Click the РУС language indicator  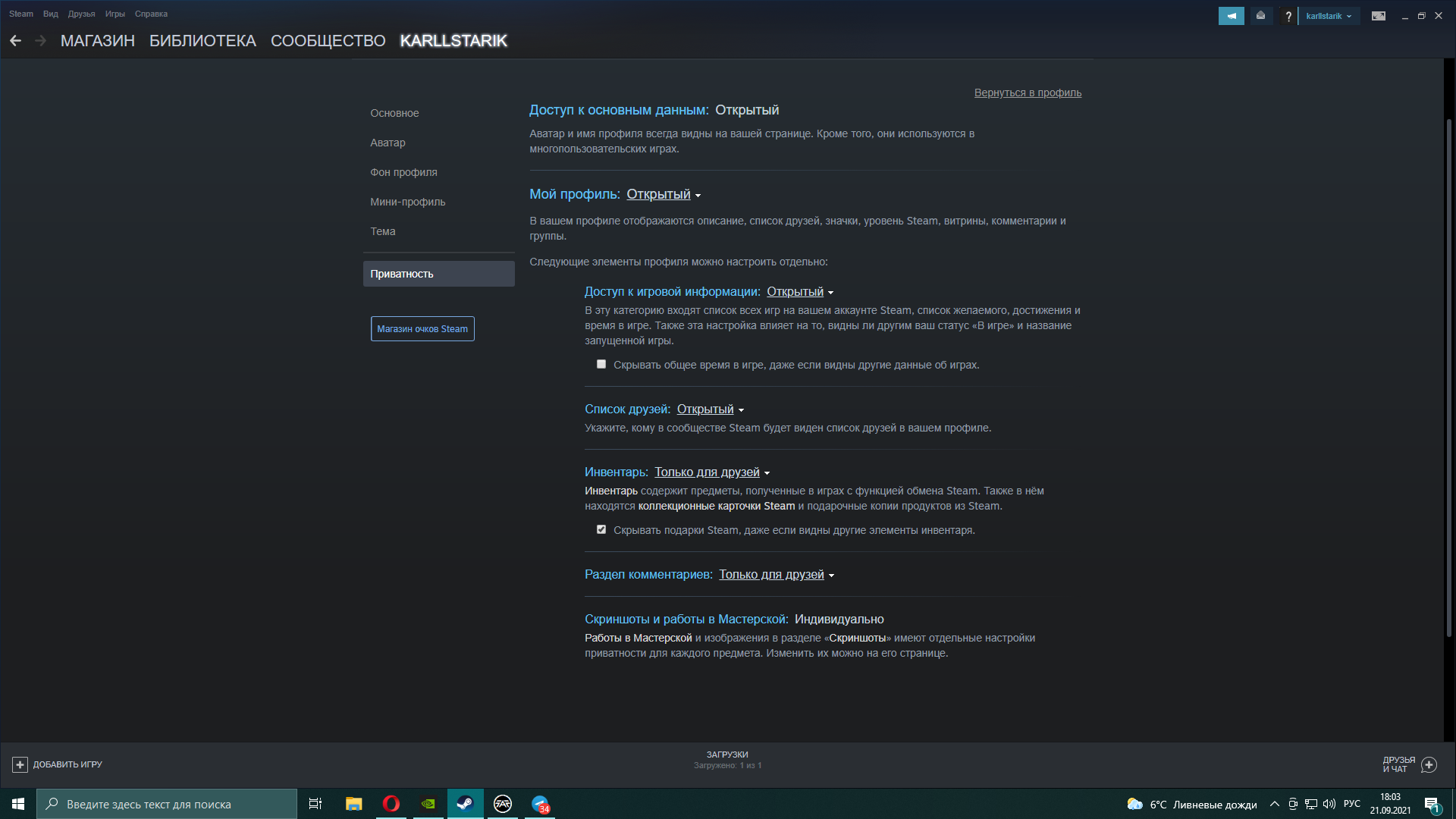(x=1352, y=804)
